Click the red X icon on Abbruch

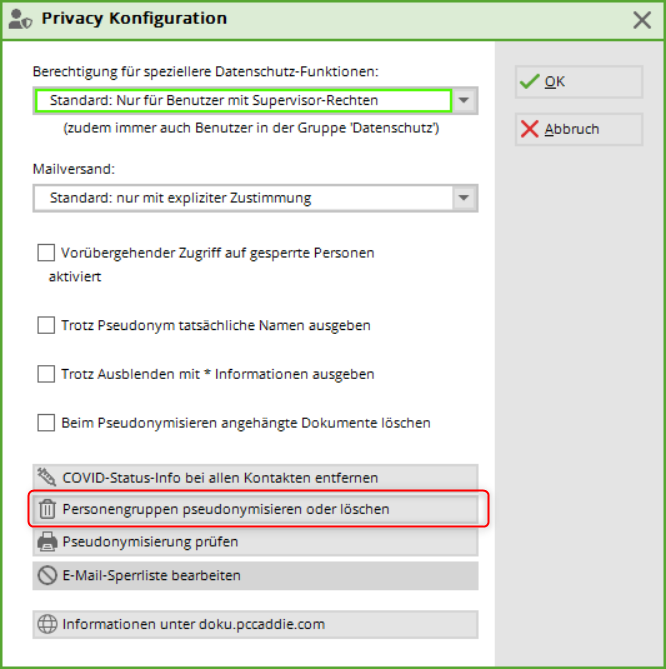pyautogui.click(x=530, y=129)
